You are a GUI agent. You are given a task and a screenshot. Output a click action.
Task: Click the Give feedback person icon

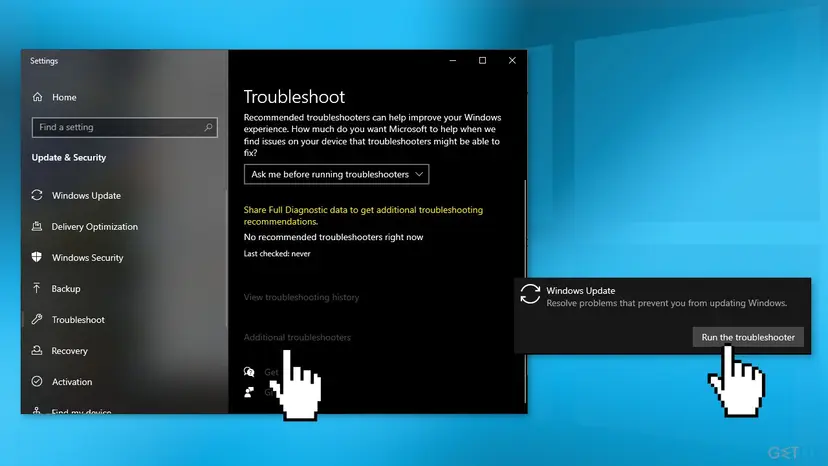tap(249, 392)
